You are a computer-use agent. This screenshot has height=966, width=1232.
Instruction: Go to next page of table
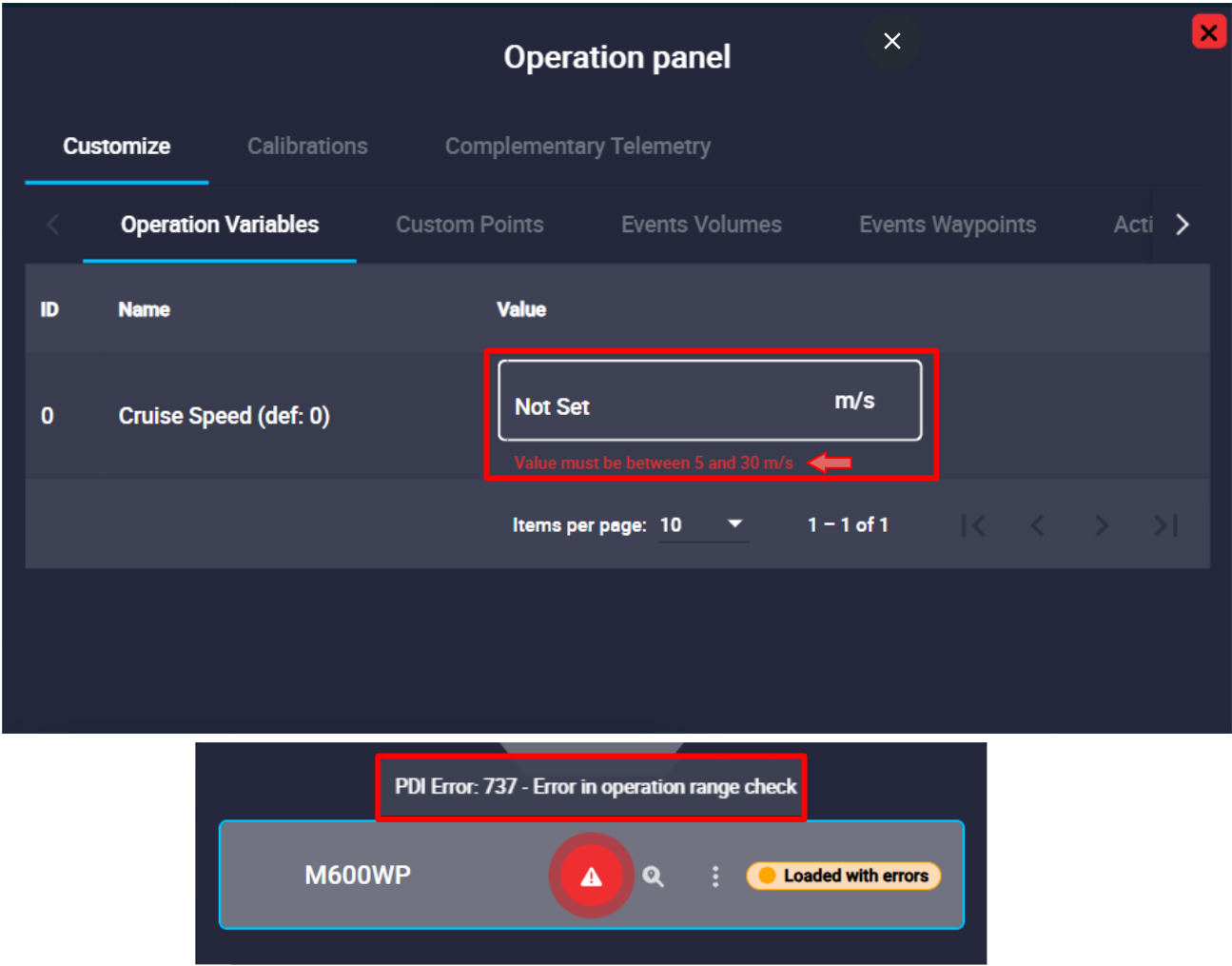(1102, 525)
